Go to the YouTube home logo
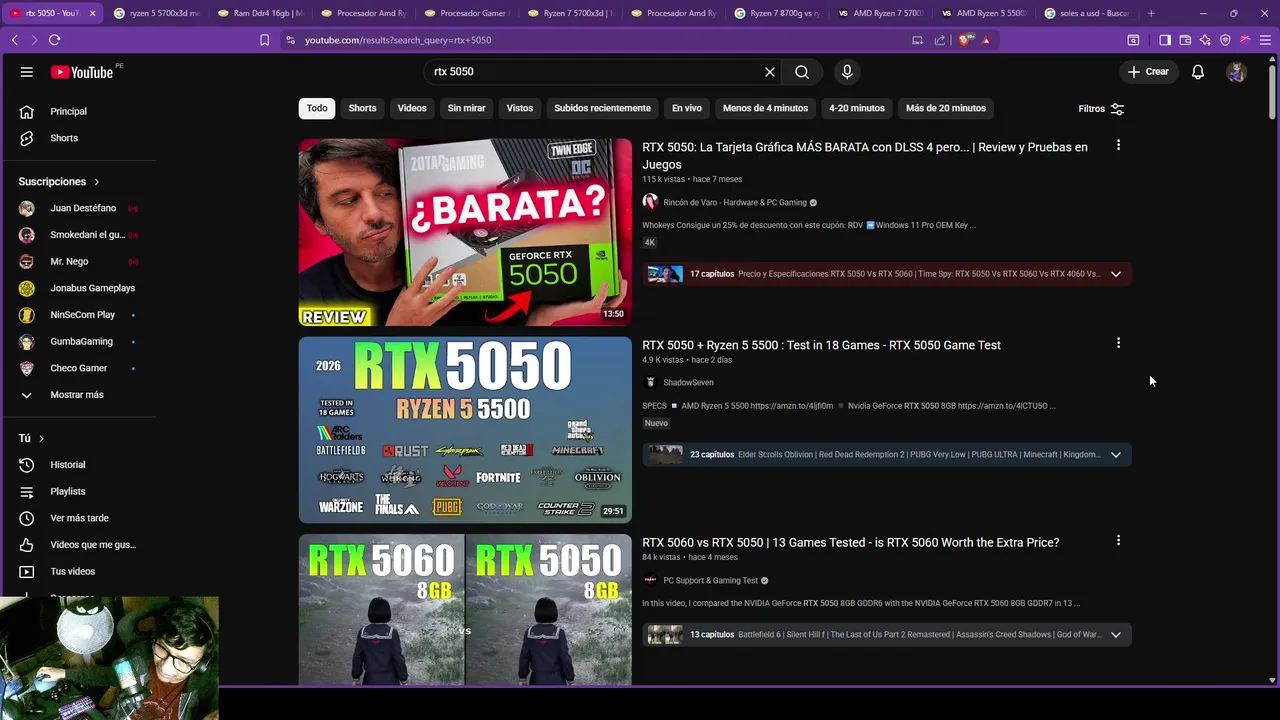1280x720 pixels. pos(84,72)
